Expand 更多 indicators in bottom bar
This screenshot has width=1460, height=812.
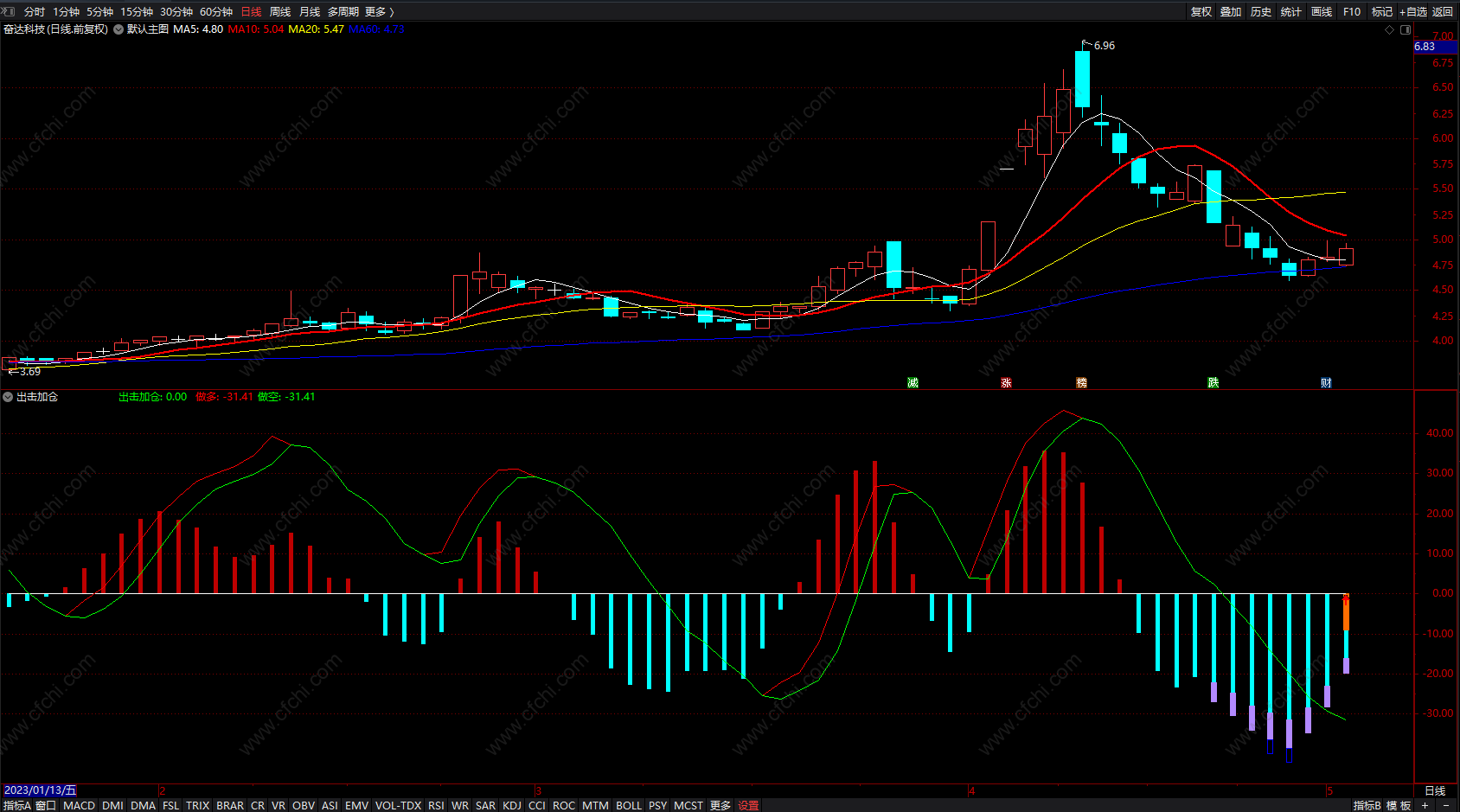[x=720, y=805]
